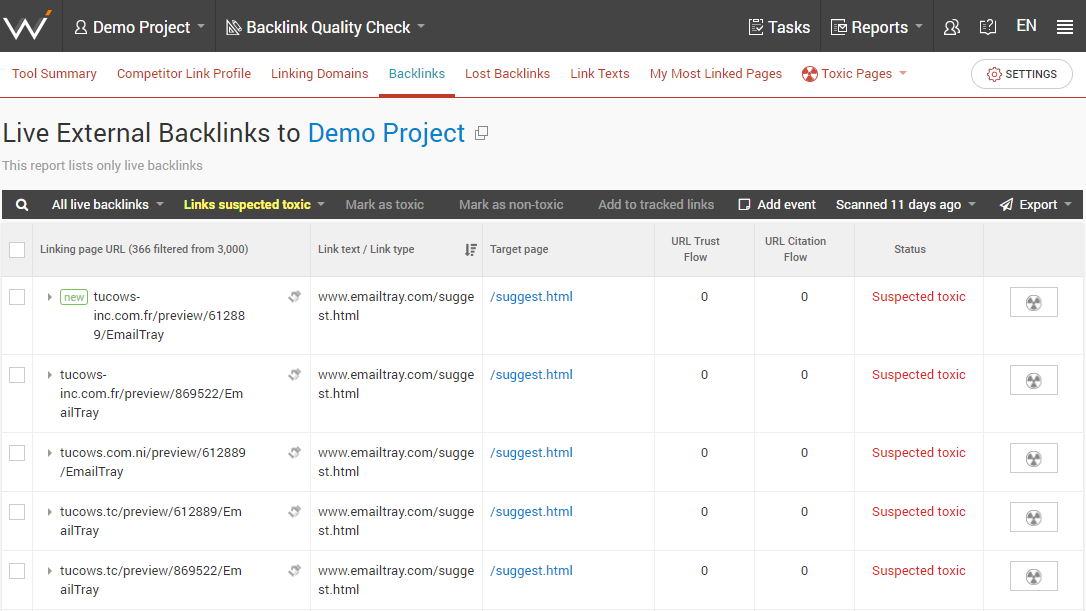Open the Scanned 11 days ago dropdown
This screenshot has width=1086, height=611.
(x=905, y=205)
